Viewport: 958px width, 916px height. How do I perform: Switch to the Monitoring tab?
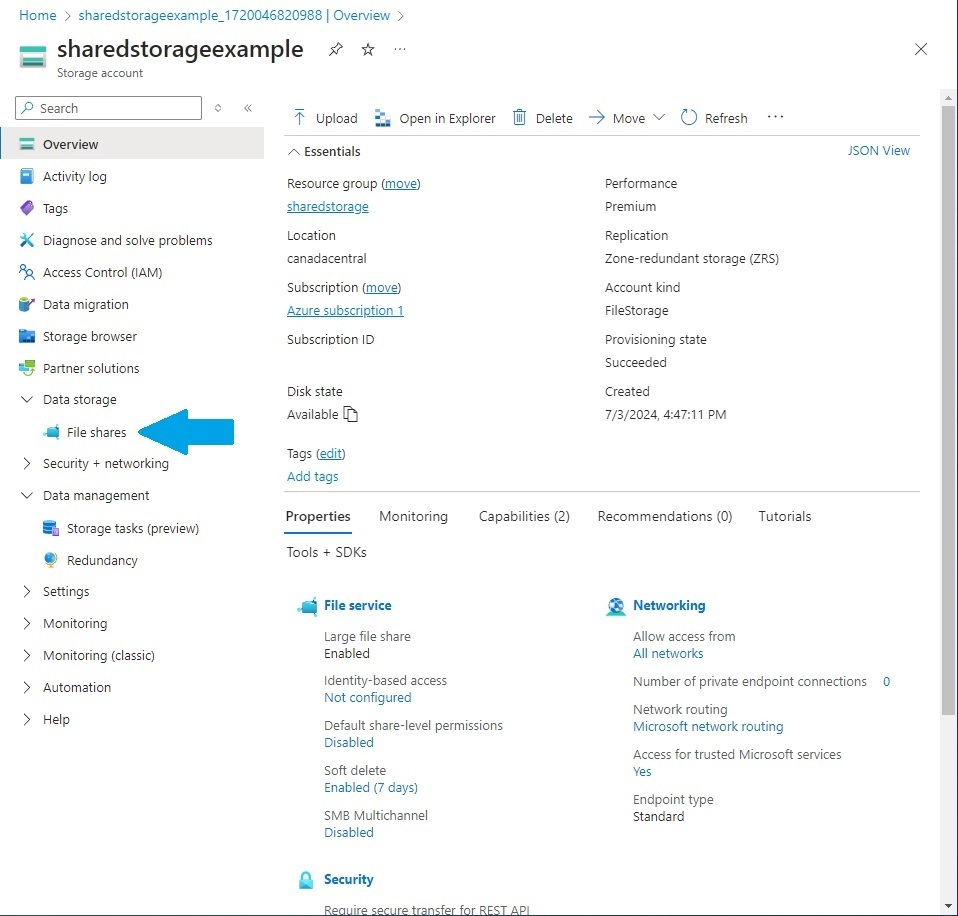(x=413, y=516)
